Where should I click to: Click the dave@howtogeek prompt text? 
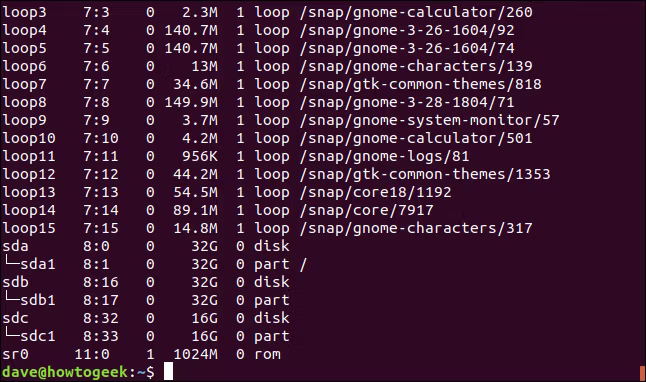pos(65,372)
